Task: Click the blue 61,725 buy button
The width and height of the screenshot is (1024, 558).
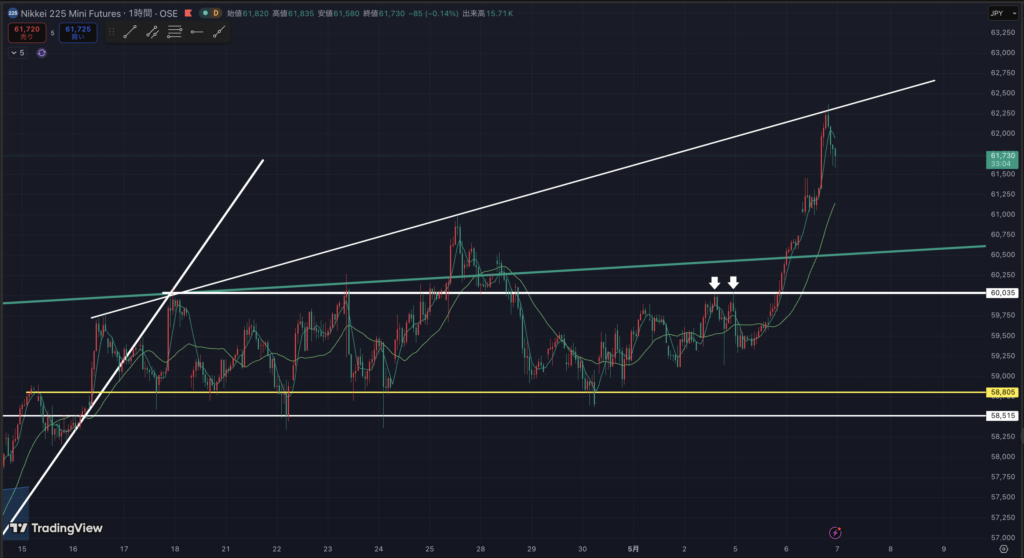Action: (x=78, y=32)
